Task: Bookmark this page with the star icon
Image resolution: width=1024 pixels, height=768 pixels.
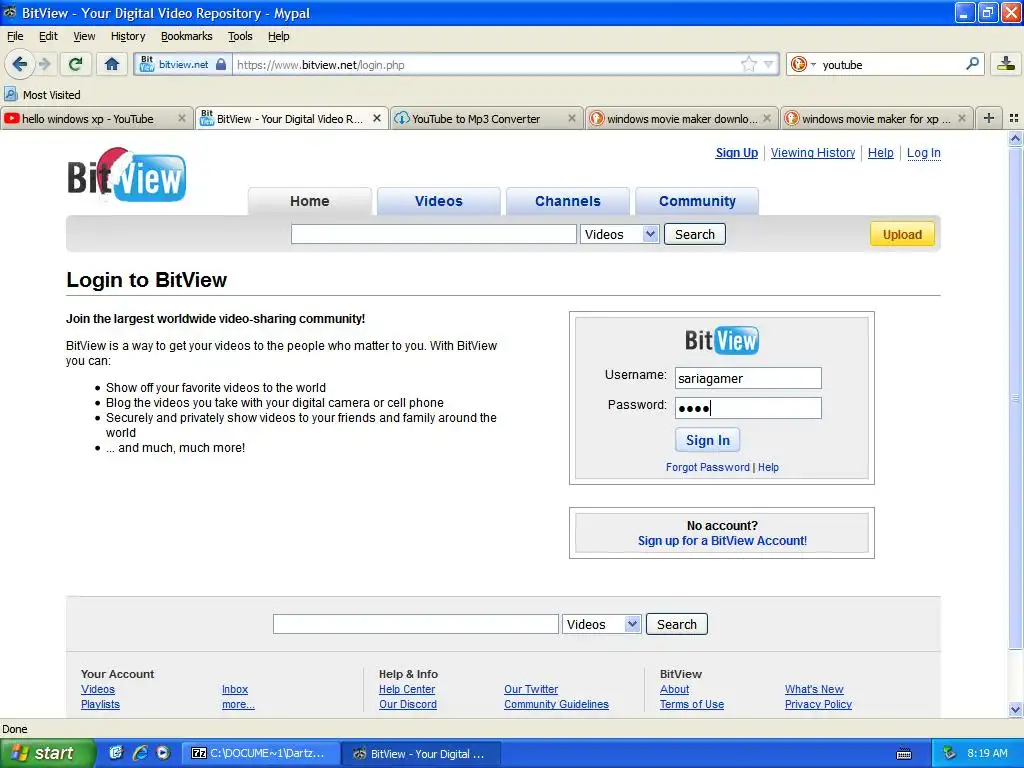Action: 748,64
